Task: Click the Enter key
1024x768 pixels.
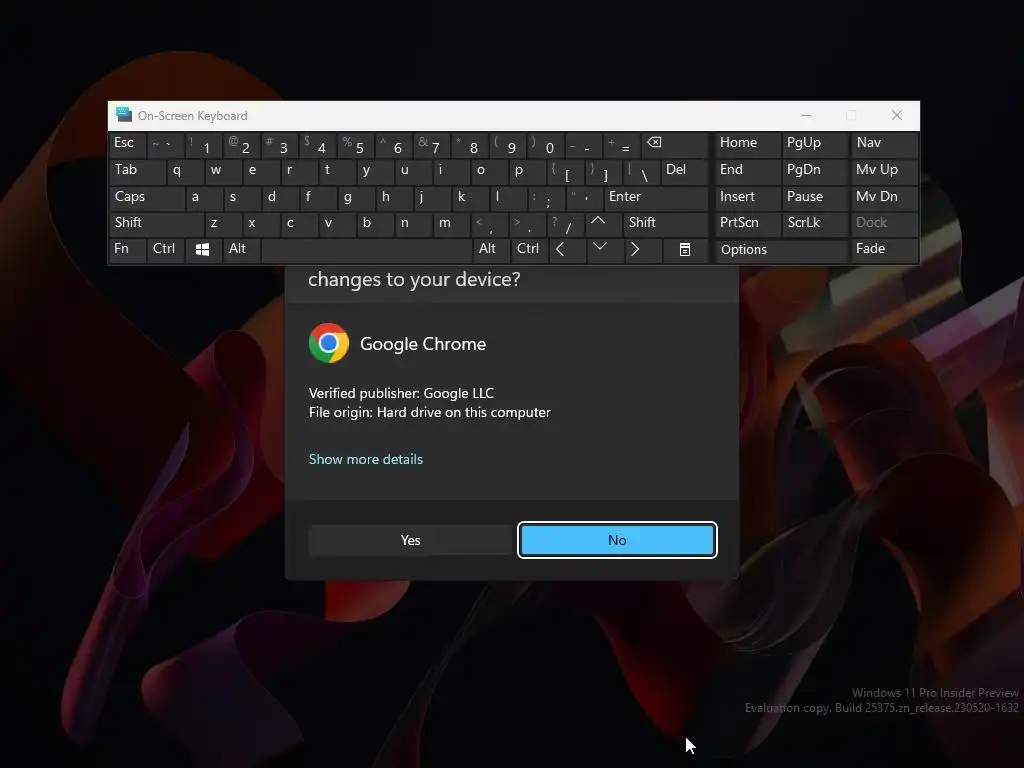Action: point(656,197)
